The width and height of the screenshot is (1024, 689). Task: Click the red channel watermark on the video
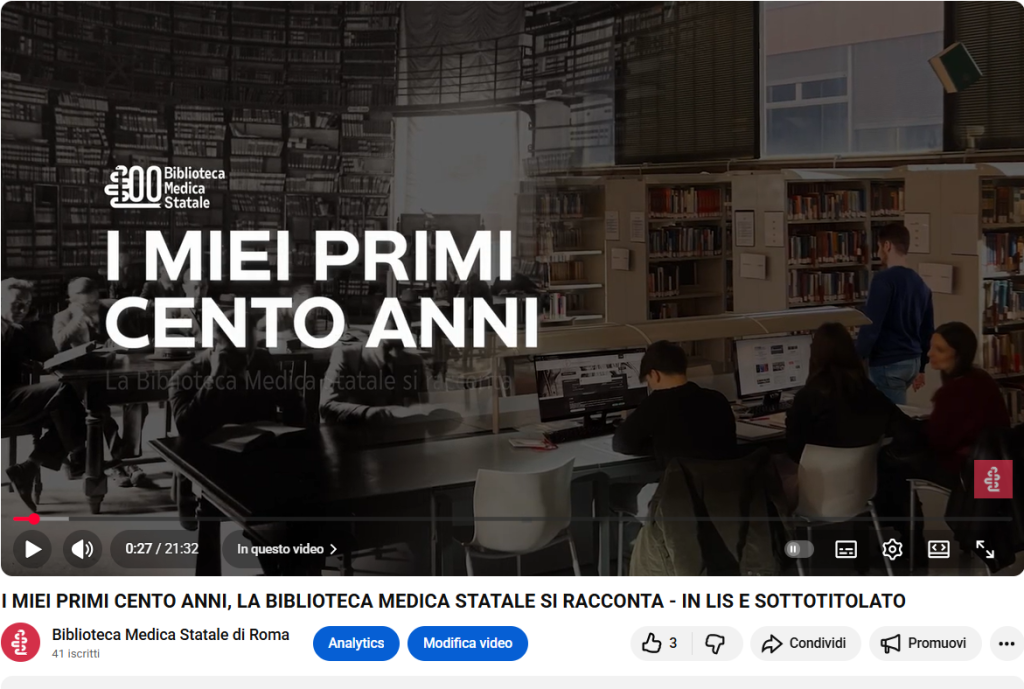coord(993,479)
